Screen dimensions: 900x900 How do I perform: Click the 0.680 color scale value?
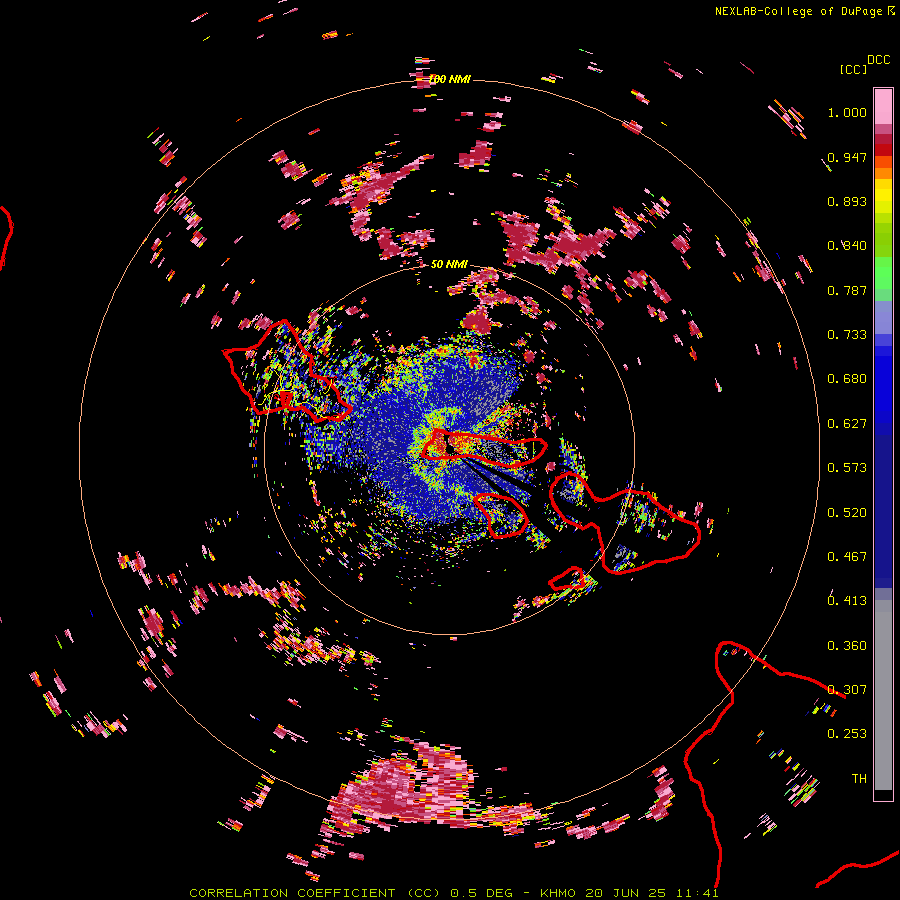point(847,379)
